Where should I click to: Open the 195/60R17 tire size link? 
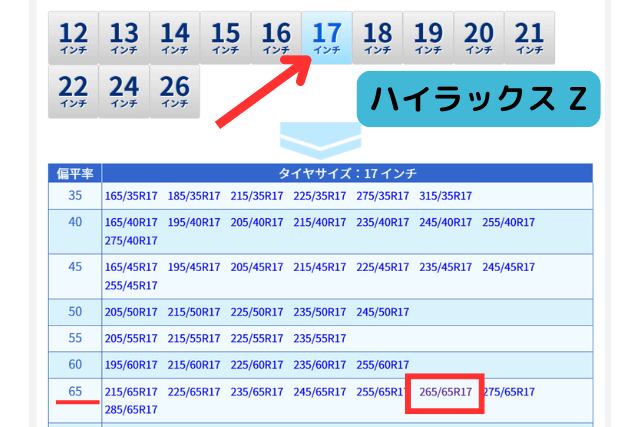[x=130, y=365]
